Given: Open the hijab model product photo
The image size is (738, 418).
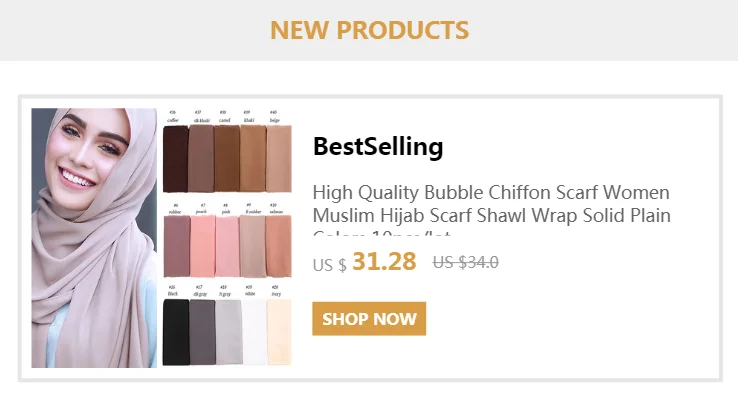Looking at the screenshot, I should 94,238.
